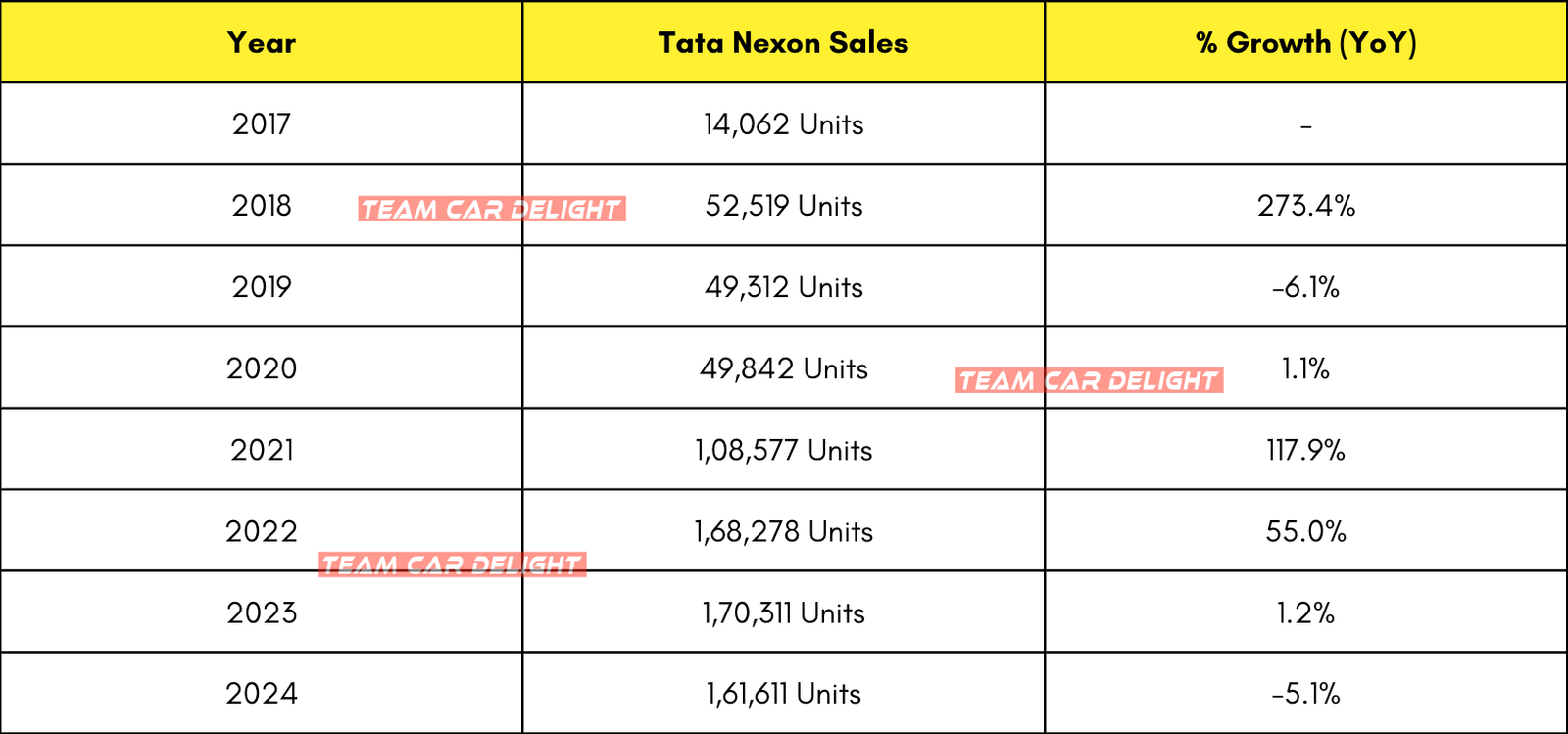Select the 117.9% growth value
The width and height of the screenshot is (1568, 734).
[x=1305, y=450]
